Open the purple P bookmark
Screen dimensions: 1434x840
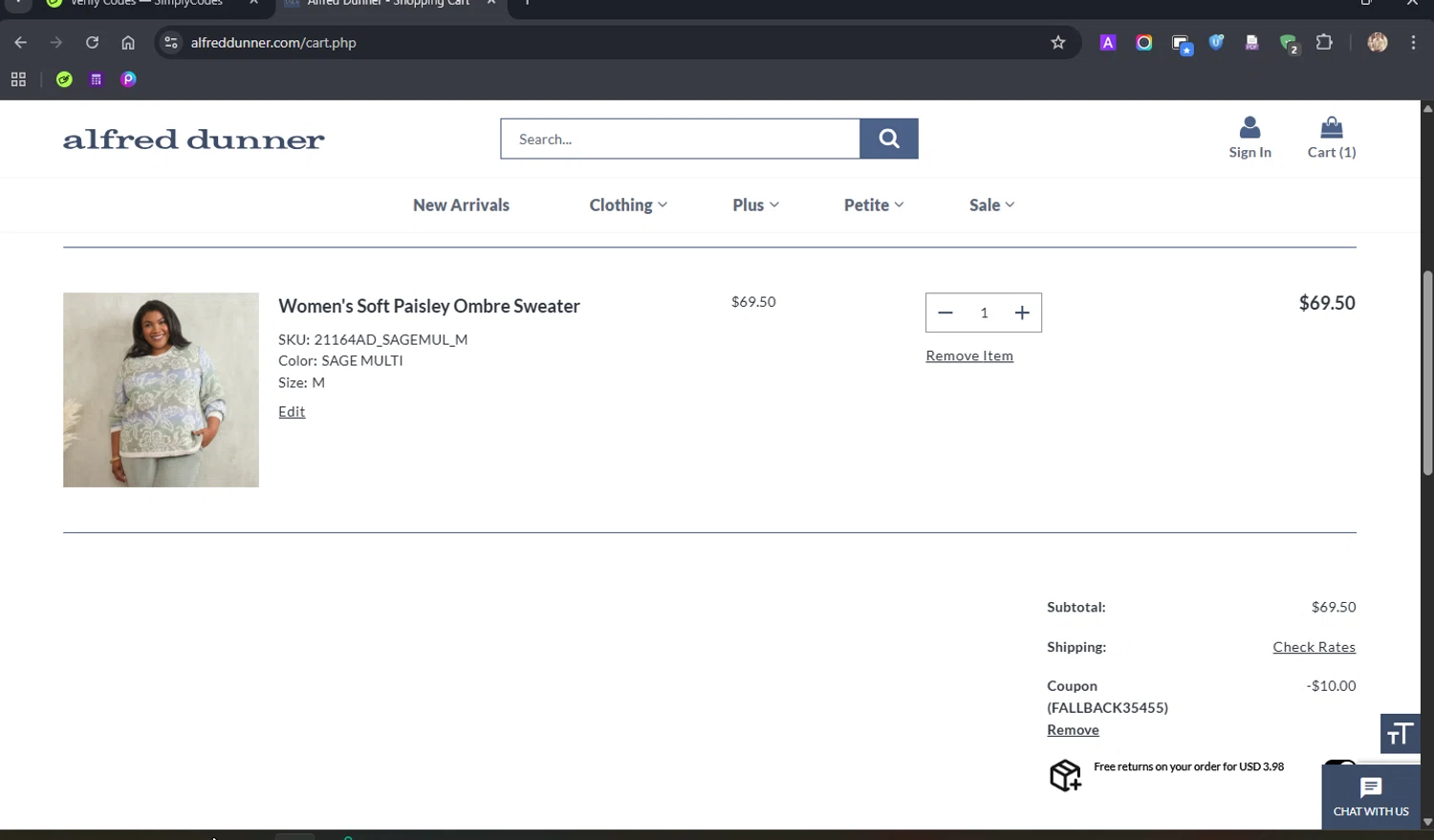tap(128, 79)
